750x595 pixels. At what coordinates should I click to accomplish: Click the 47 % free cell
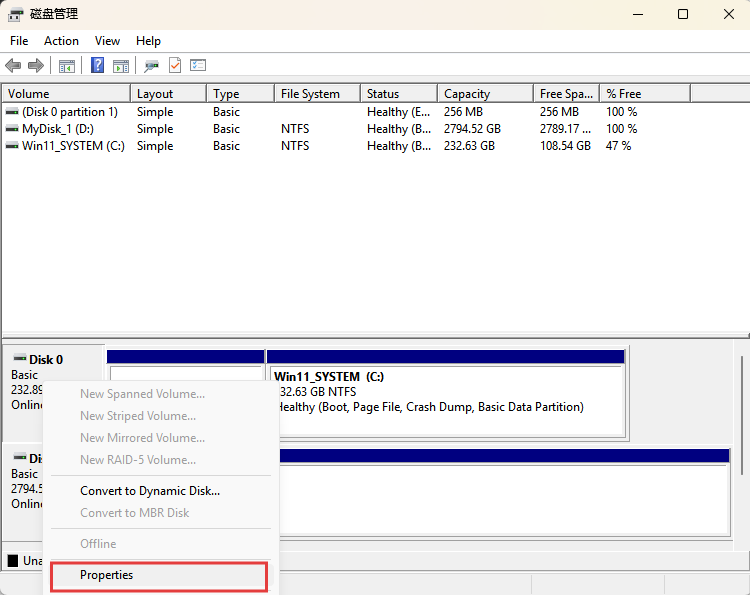point(618,146)
